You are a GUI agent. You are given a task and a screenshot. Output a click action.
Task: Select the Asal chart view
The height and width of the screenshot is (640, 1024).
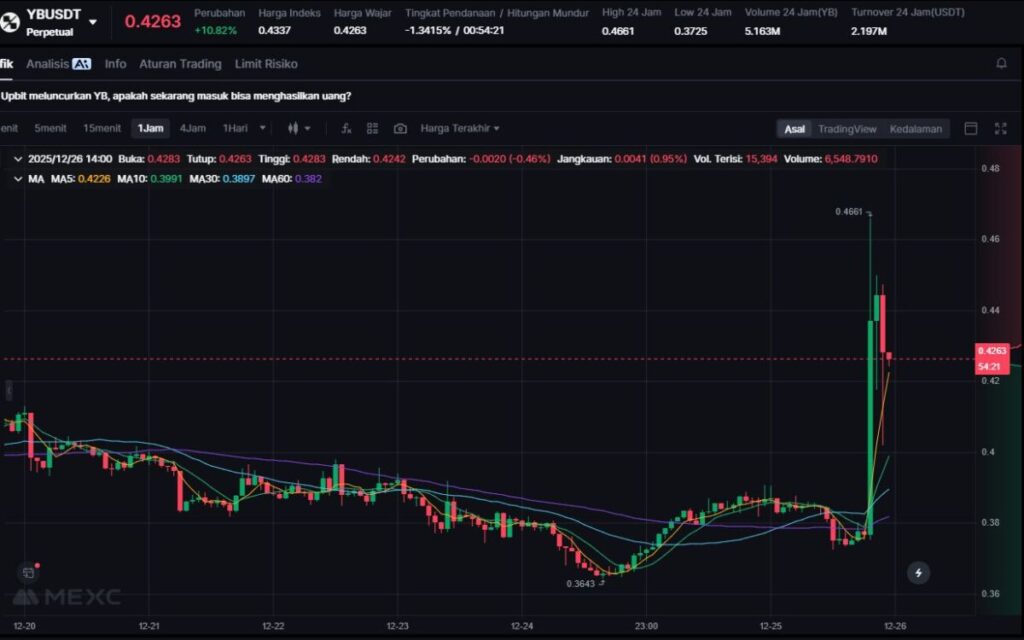[794, 129]
